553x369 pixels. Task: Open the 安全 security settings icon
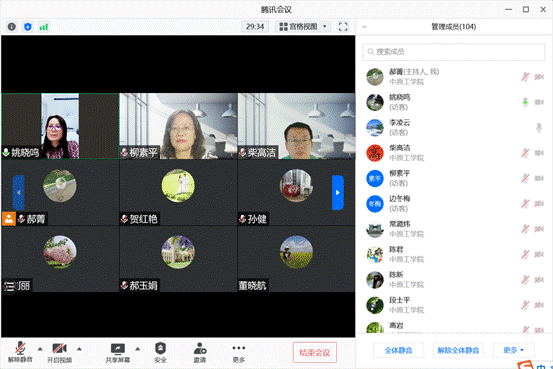[x=160, y=353]
